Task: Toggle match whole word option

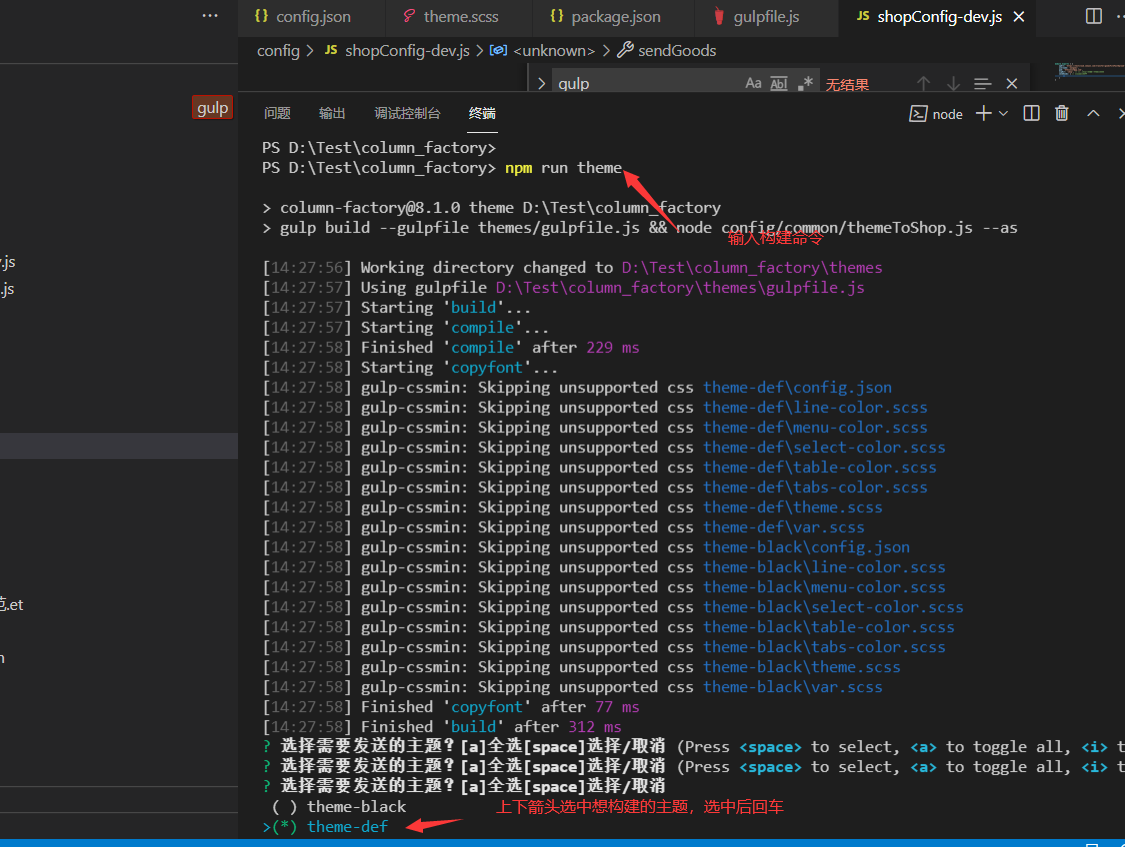Action: [x=779, y=84]
